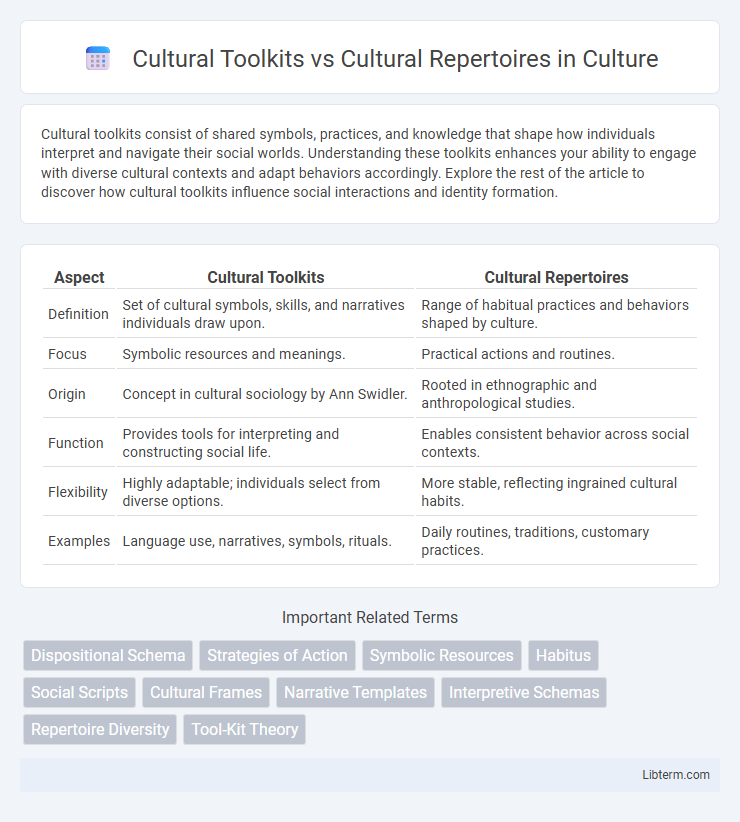Open the Strategies of Action tag
This screenshot has width=740, height=822.
click(277, 655)
